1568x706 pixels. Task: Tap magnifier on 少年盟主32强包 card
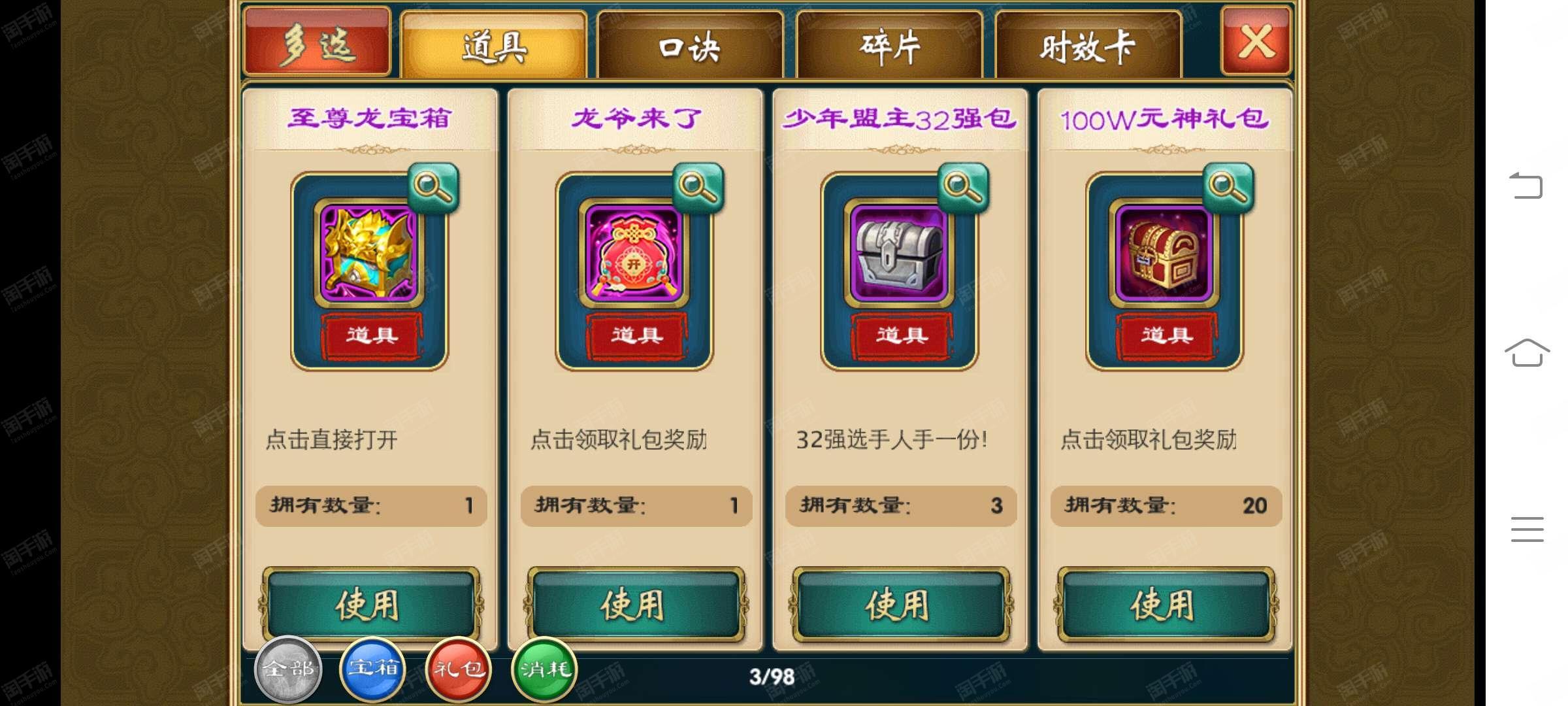tap(963, 187)
